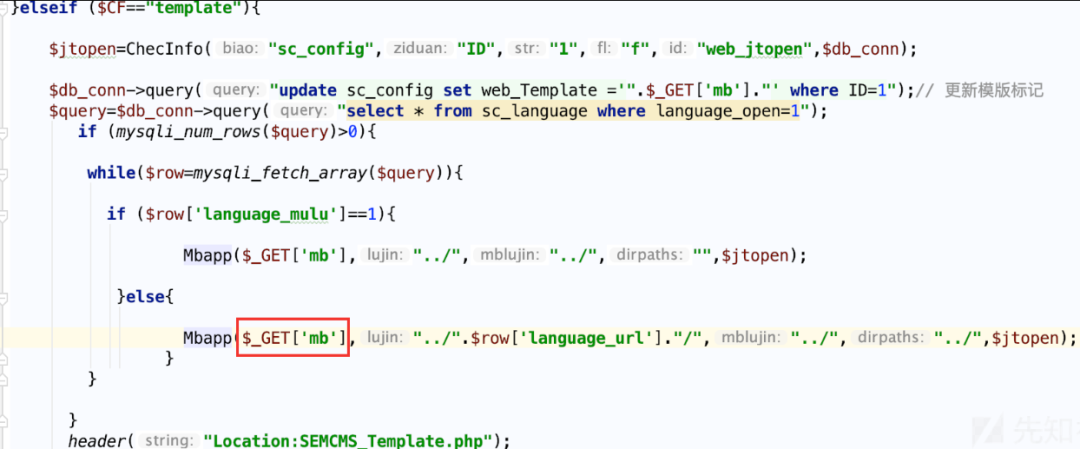Viewport: 1080px width, 449px height.
Task: Click the query: hint on the update line
Action: [x=235, y=90]
